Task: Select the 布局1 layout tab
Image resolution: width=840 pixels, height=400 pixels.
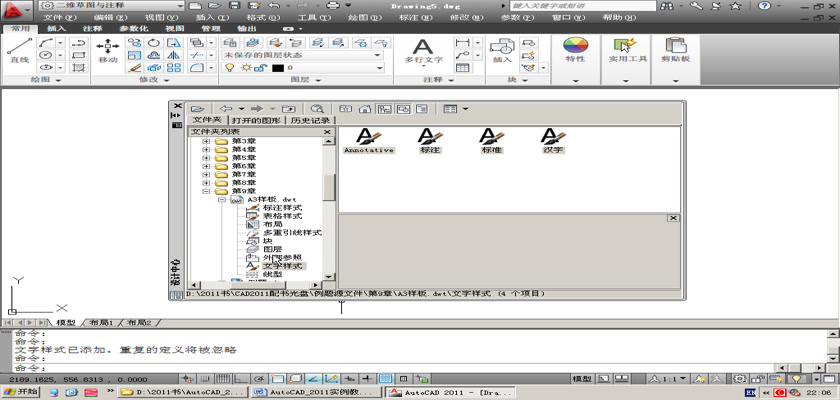Action: pos(101,323)
